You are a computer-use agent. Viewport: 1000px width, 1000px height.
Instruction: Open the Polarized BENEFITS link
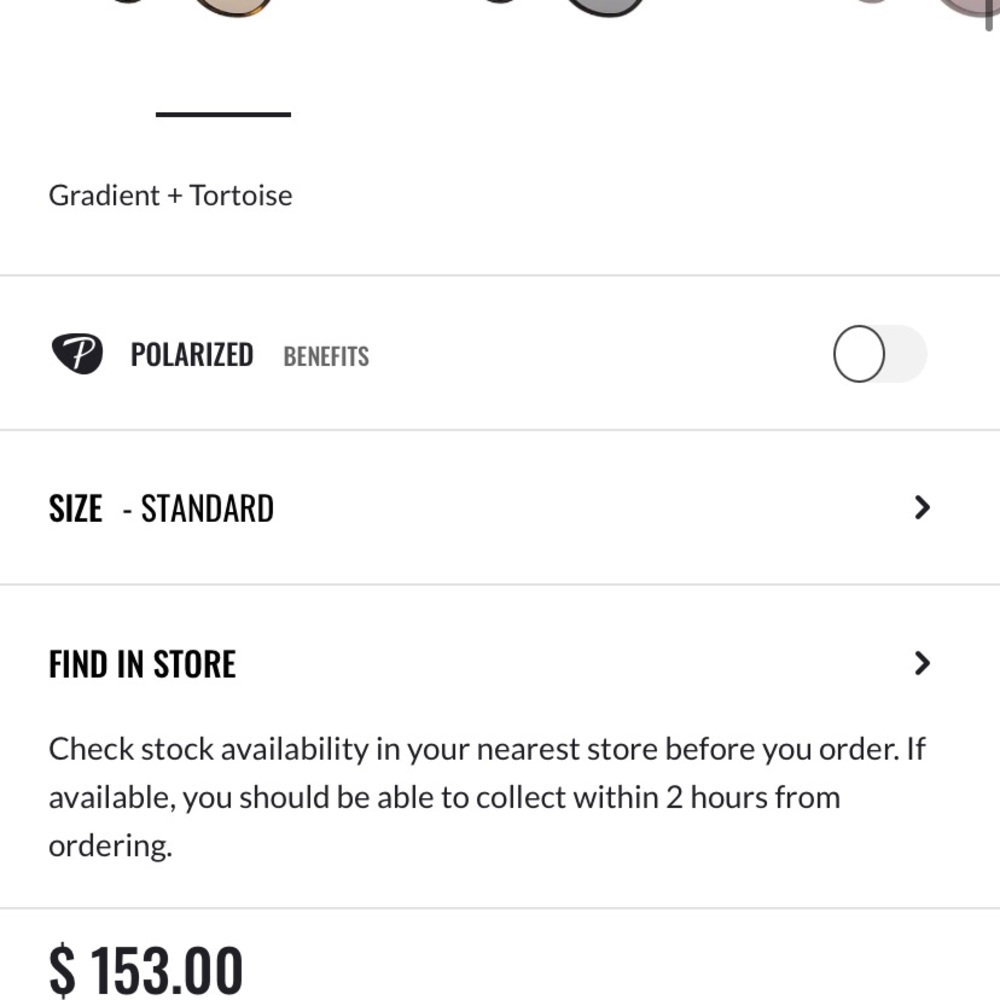click(x=326, y=357)
